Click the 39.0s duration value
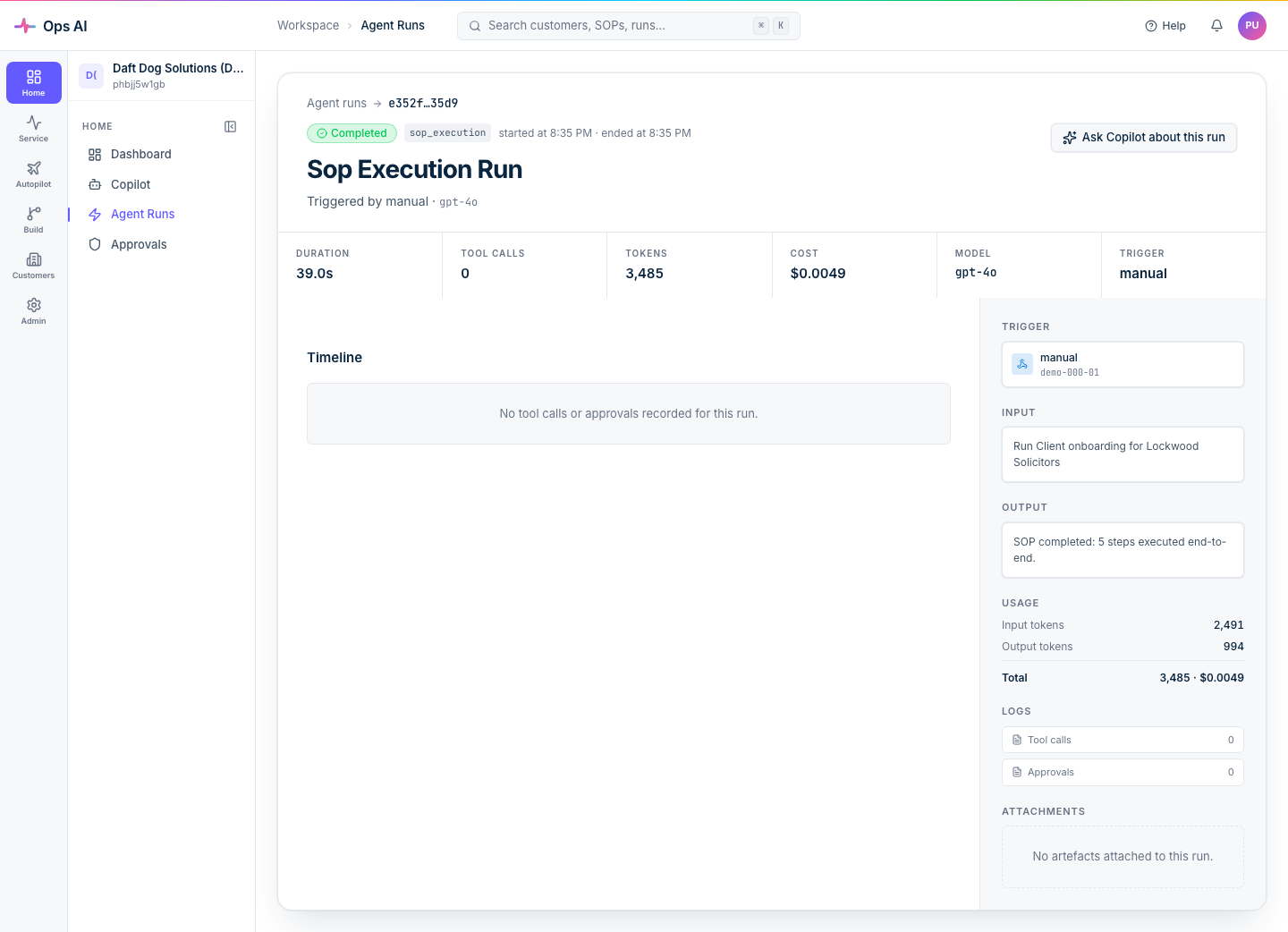1288x932 pixels. [315, 274]
